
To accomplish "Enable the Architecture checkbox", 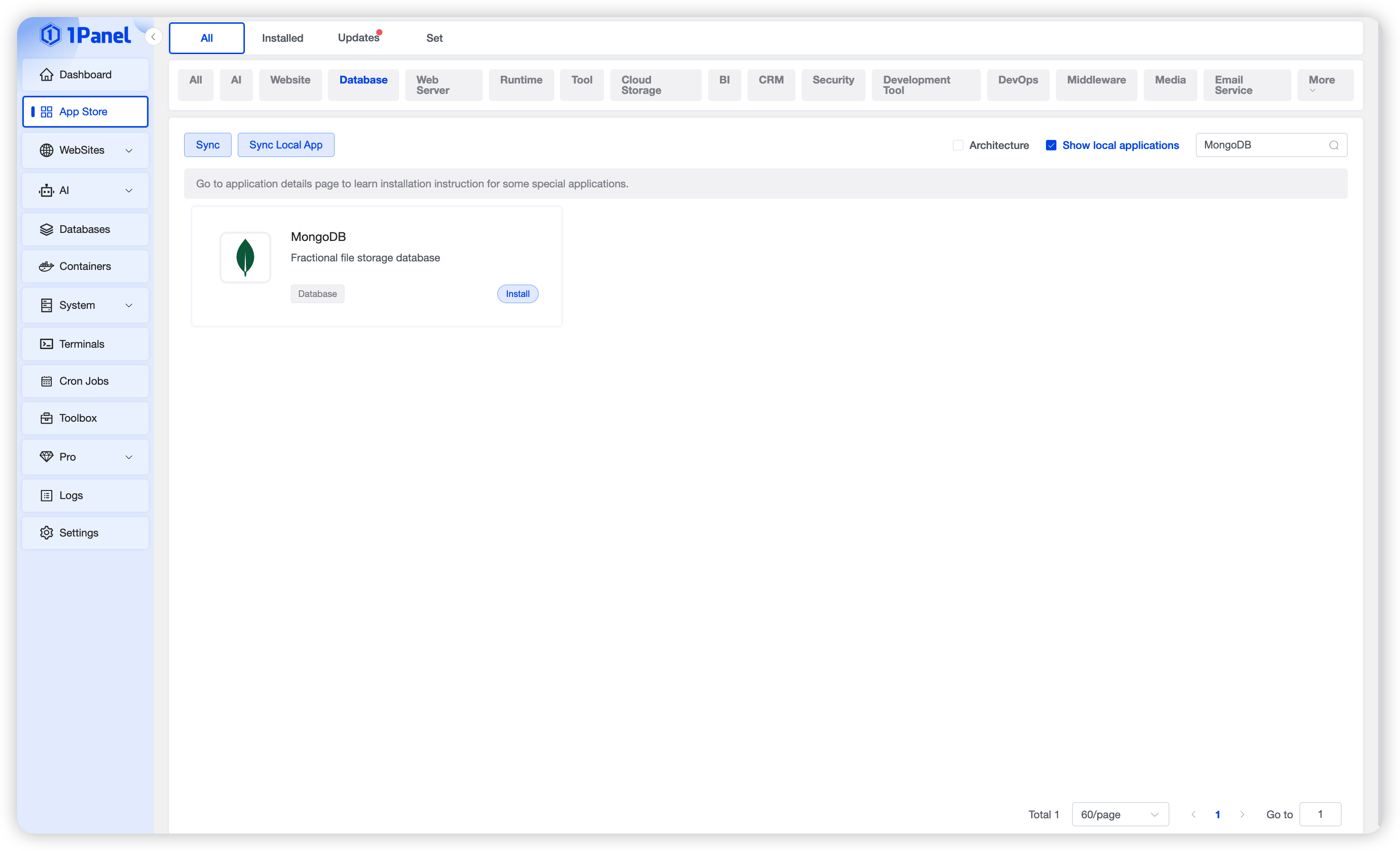I will click(958, 146).
